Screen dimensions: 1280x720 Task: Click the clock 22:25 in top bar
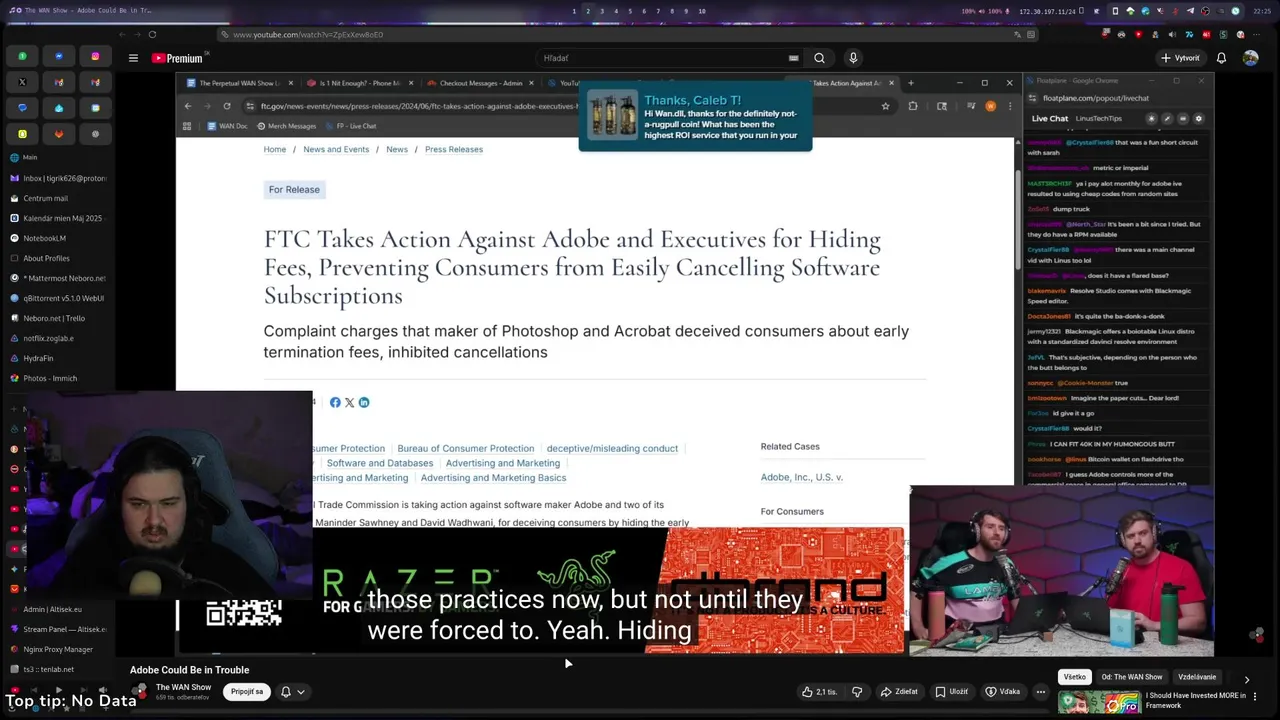pos(1262,11)
